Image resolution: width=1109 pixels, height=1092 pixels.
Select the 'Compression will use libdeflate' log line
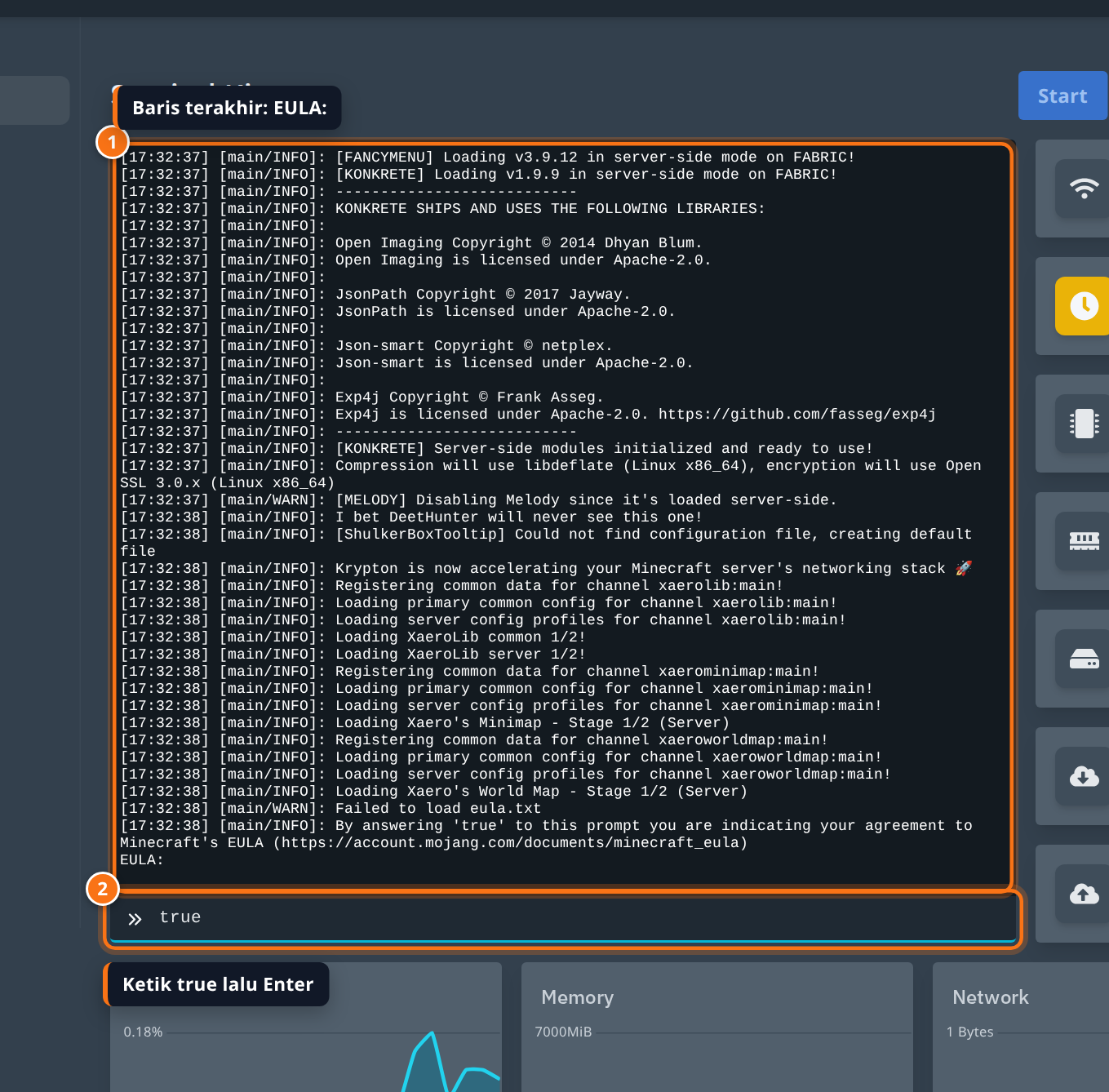coord(551,474)
